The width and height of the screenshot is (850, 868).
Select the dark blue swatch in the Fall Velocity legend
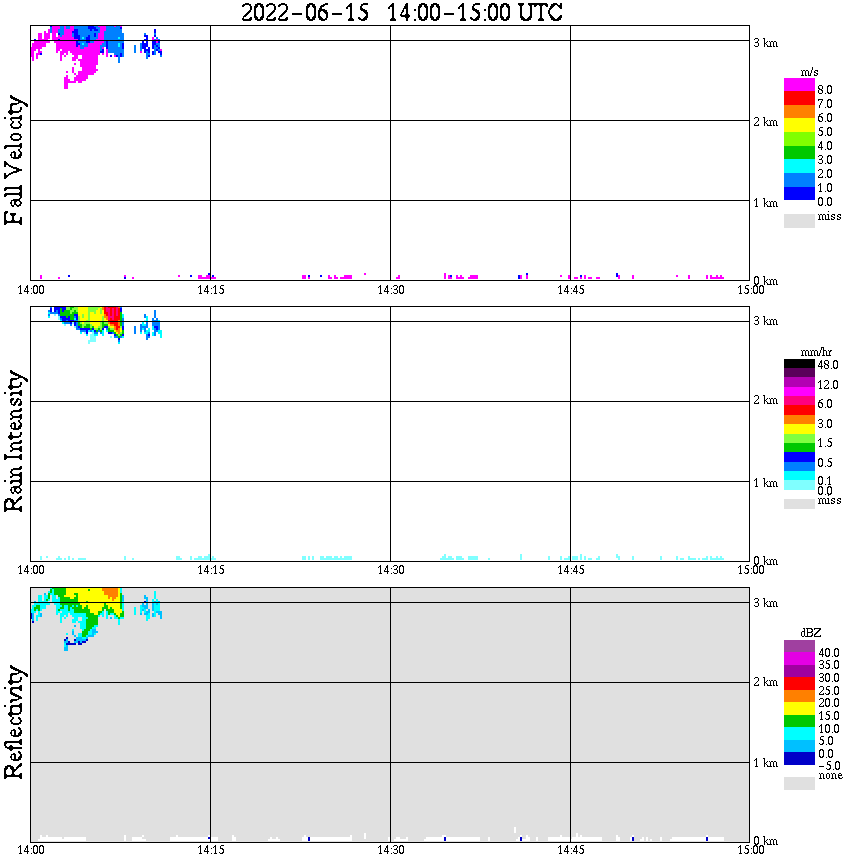click(x=799, y=193)
